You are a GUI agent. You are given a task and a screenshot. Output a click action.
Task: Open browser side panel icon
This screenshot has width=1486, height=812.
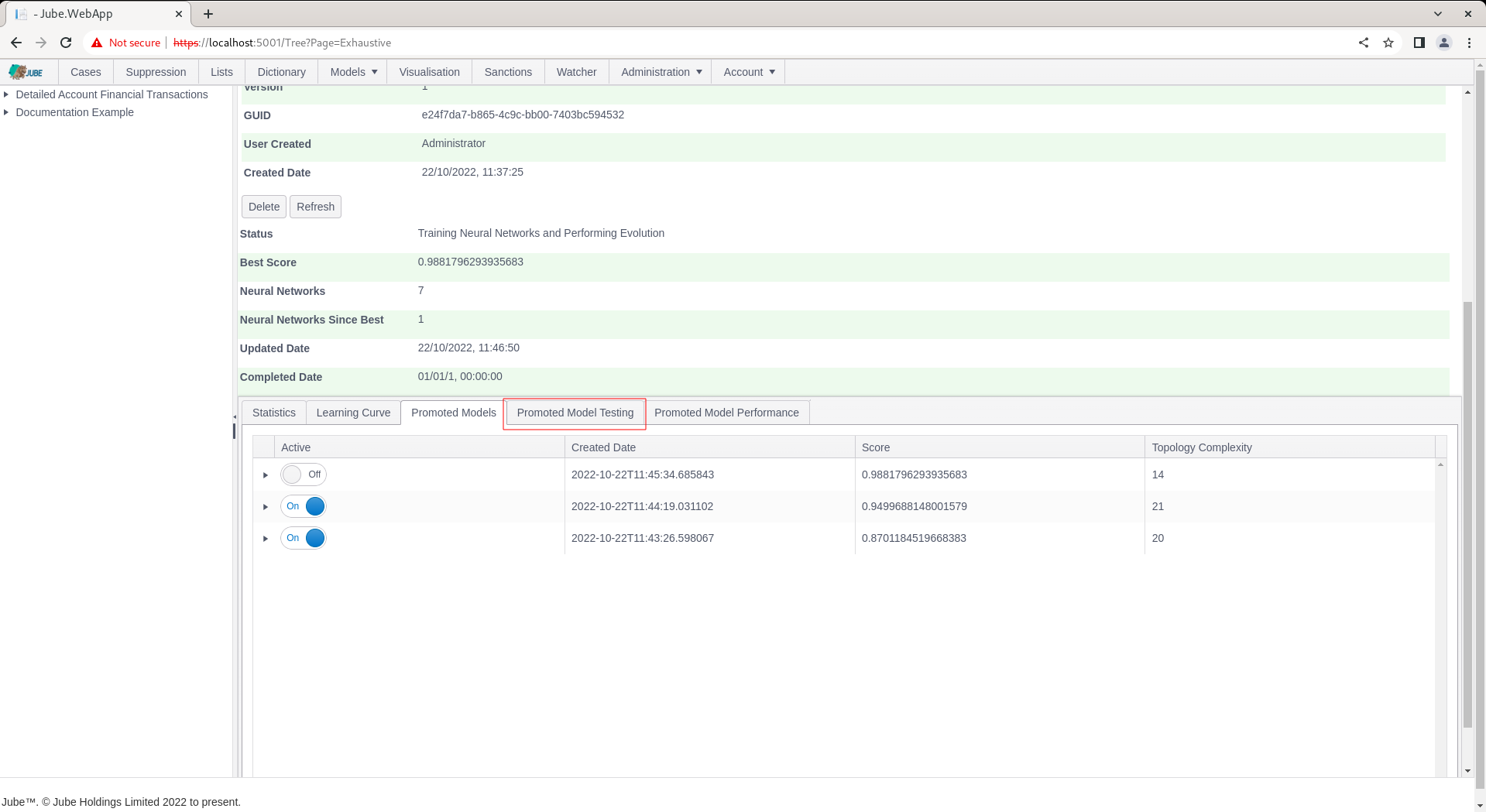(x=1419, y=43)
